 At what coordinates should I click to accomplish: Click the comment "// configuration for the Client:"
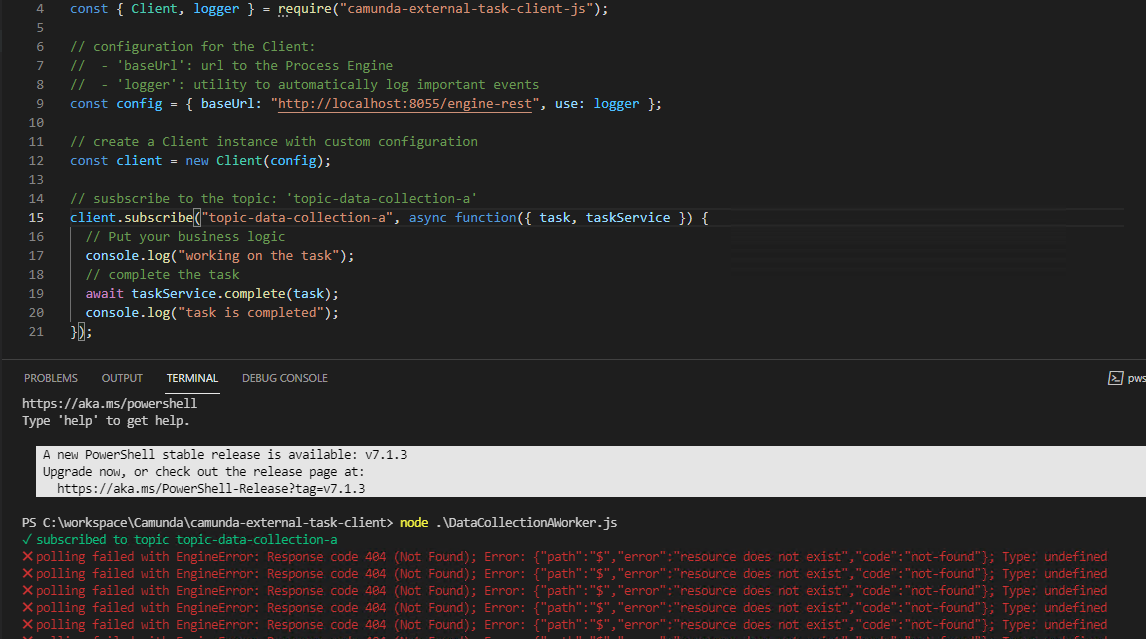pyautogui.click(x=193, y=47)
